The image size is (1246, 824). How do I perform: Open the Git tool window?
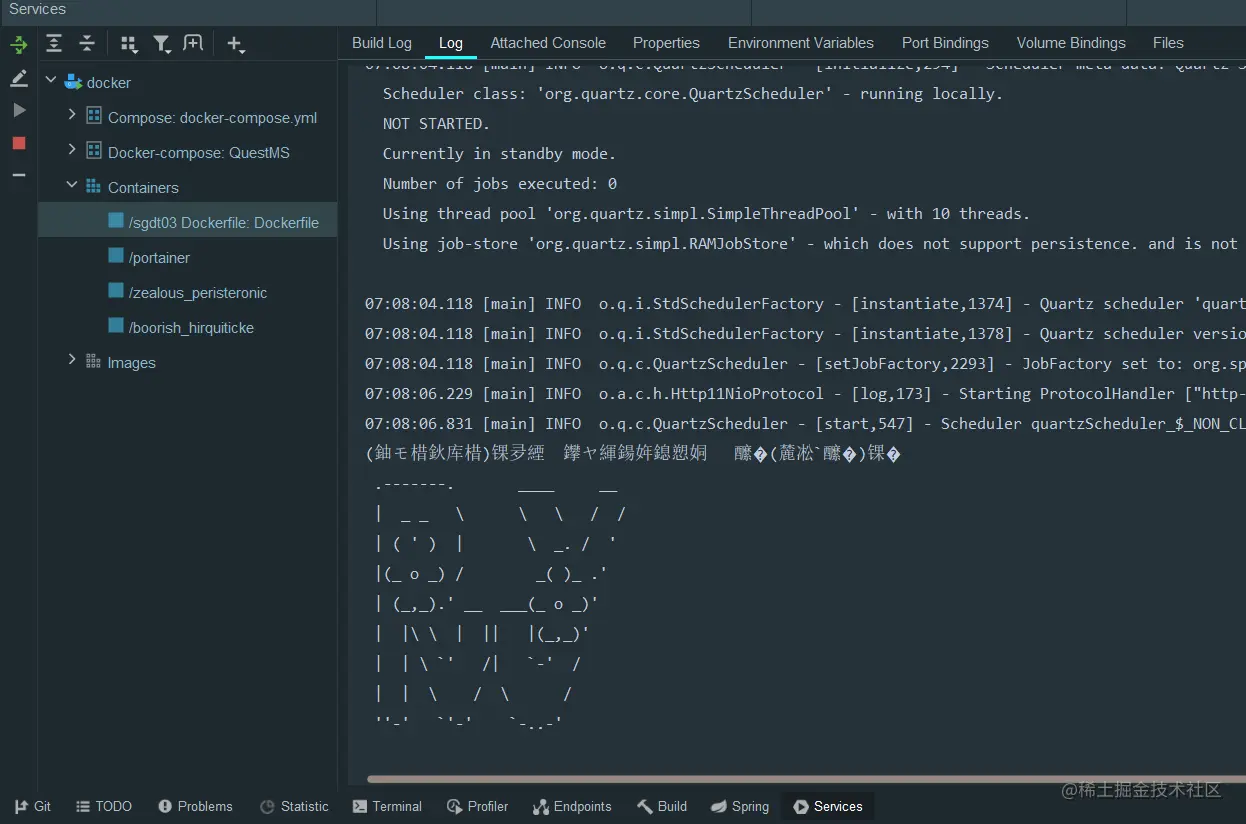coord(33,806)
